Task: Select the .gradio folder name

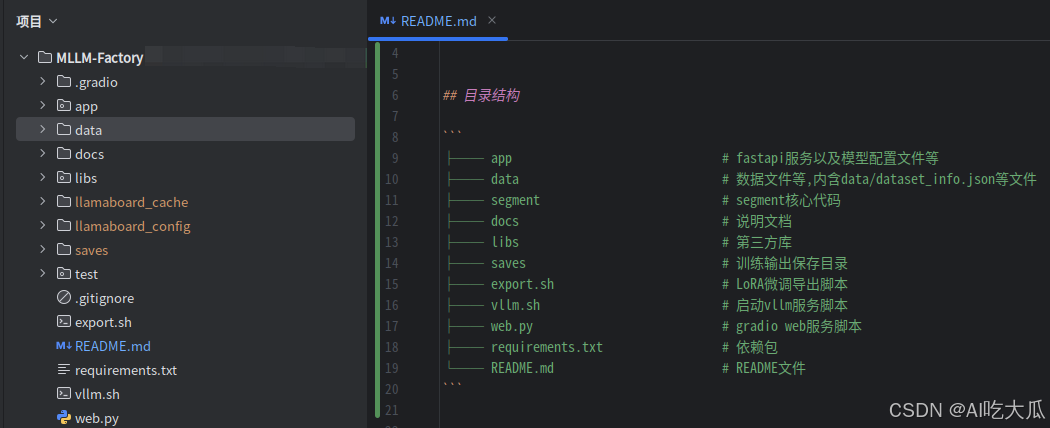Action: [x=96, y=82]
